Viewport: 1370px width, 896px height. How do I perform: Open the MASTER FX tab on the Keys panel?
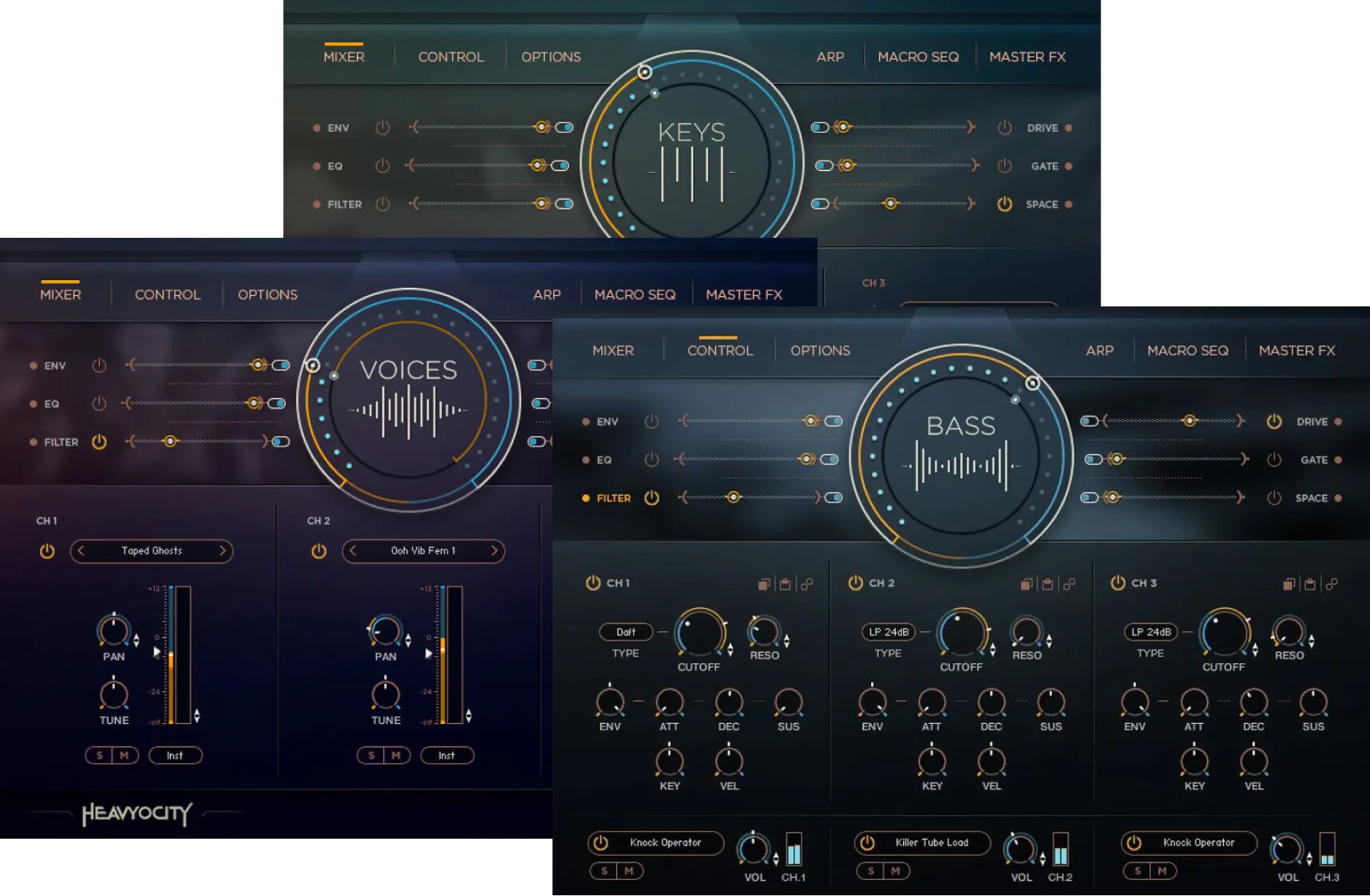1027,56
